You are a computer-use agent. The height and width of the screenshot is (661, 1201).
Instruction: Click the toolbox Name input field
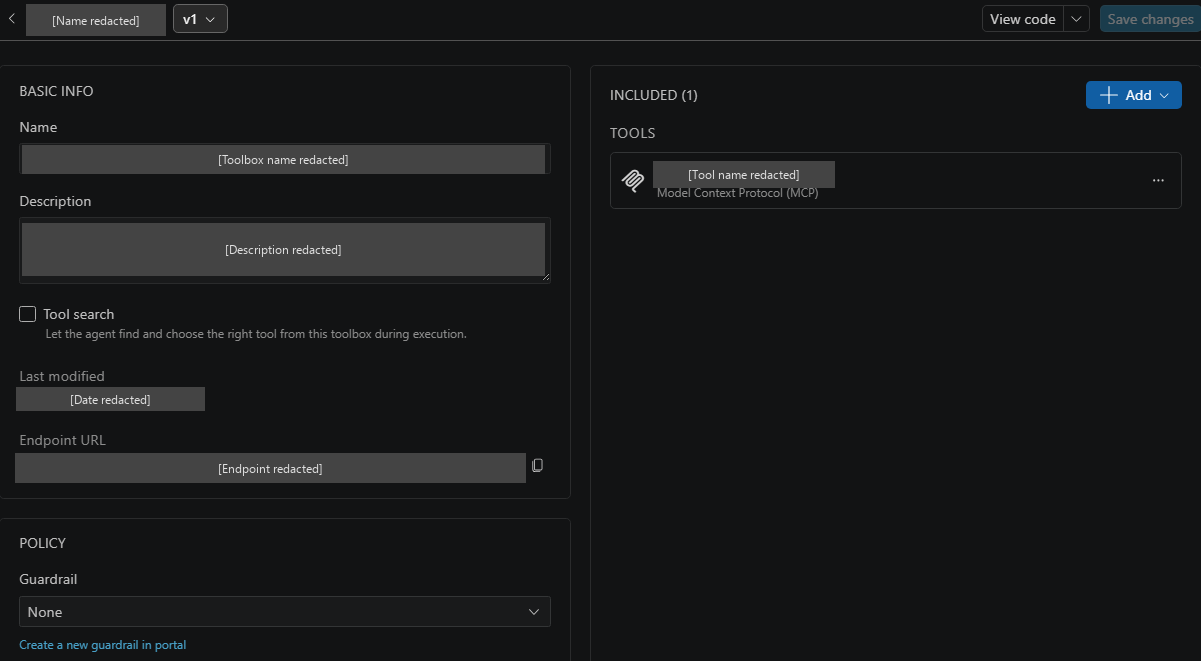tap(284, 159)
